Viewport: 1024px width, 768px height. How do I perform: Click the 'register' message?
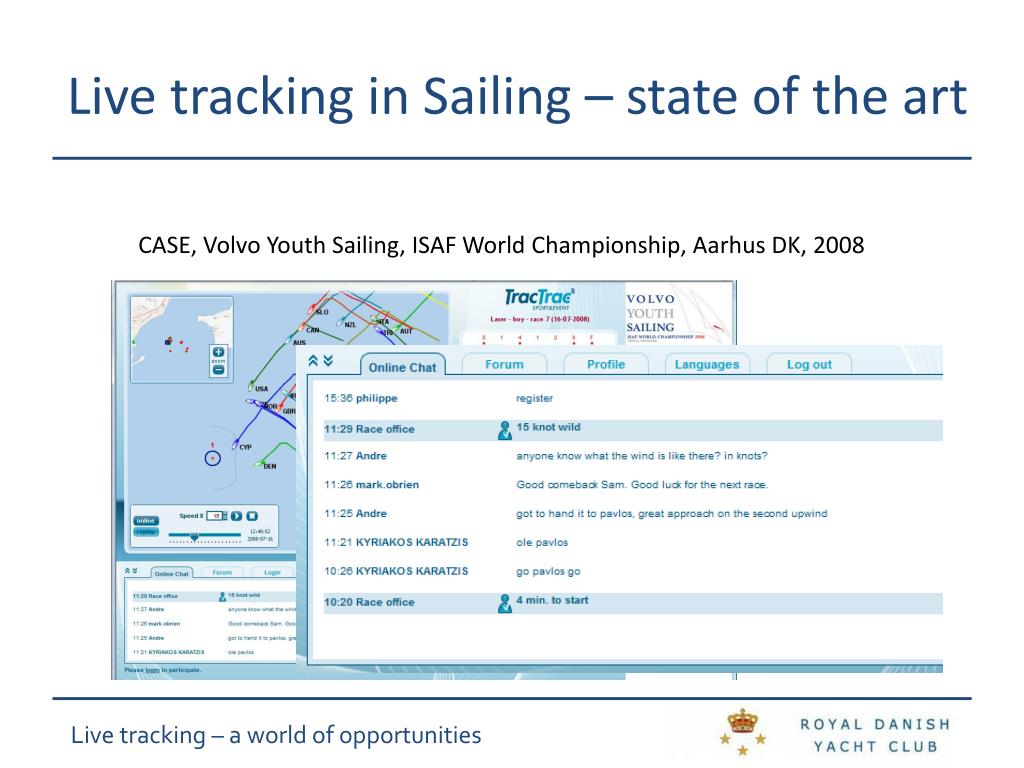[x=534, y=398]
